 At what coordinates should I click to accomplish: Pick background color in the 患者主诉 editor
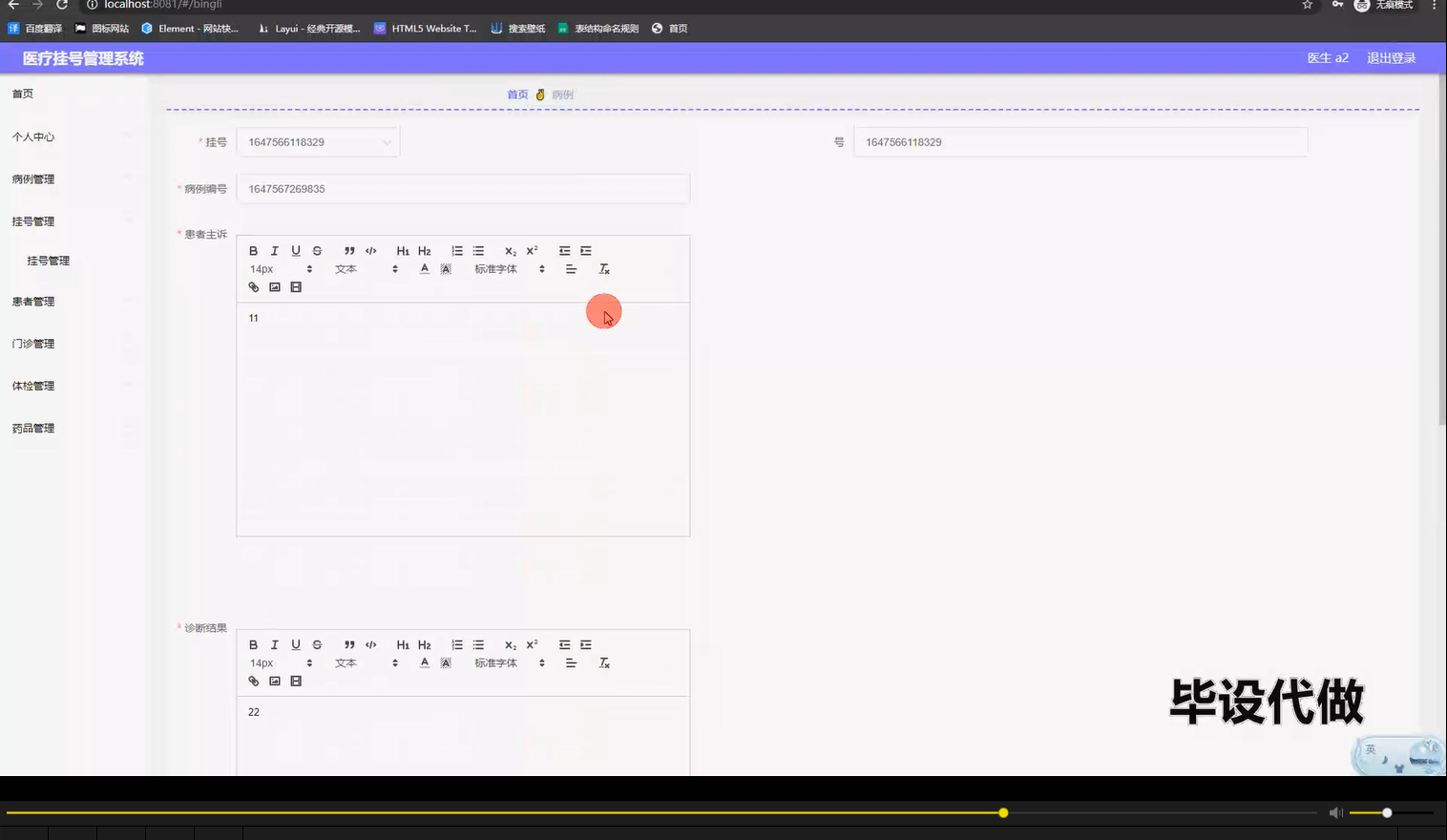446,269
